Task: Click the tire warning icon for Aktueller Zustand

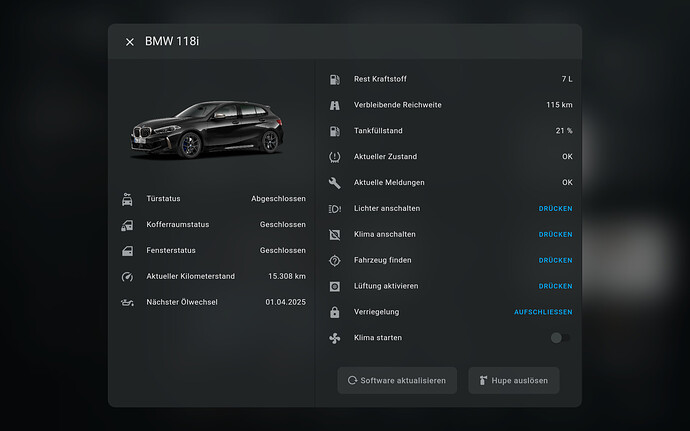Action: 334,157
